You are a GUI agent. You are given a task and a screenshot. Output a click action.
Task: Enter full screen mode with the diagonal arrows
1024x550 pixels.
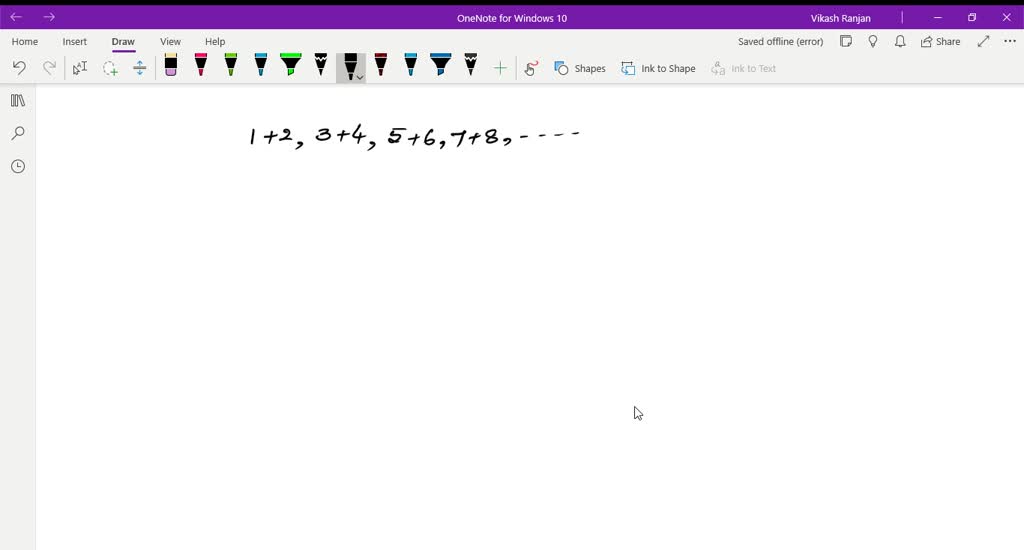pyautogui.click(x=984, y=41)
